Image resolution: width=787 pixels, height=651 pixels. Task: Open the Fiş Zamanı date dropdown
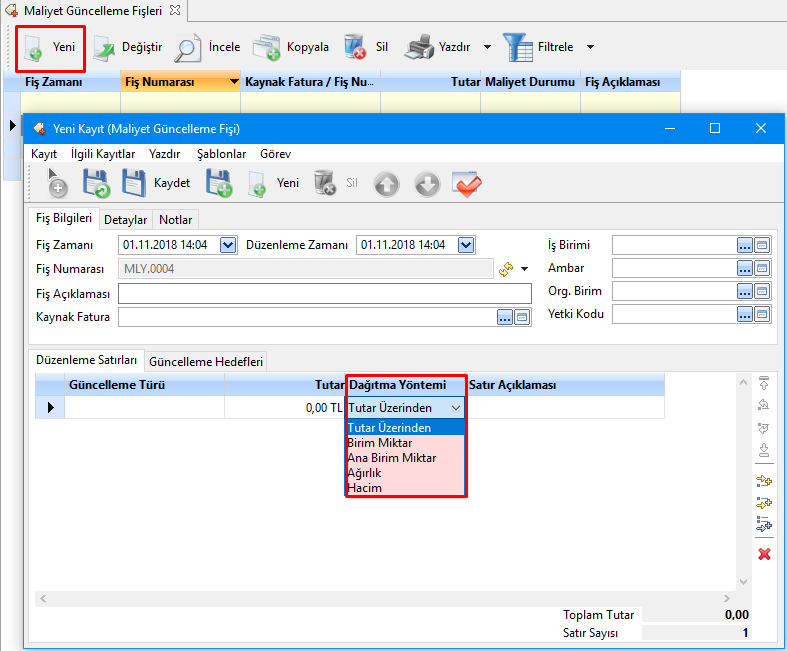227,245
